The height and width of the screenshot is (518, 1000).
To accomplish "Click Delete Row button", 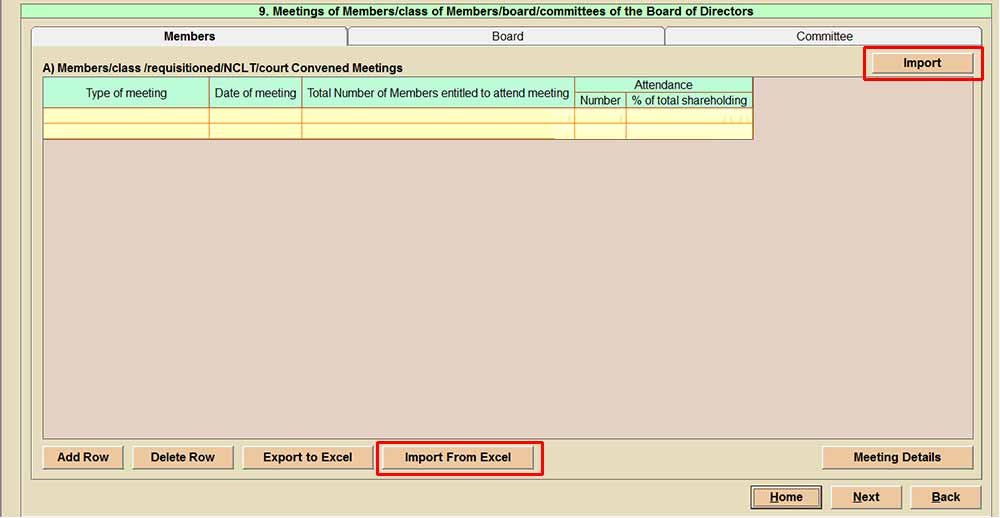I will (182, 457).
